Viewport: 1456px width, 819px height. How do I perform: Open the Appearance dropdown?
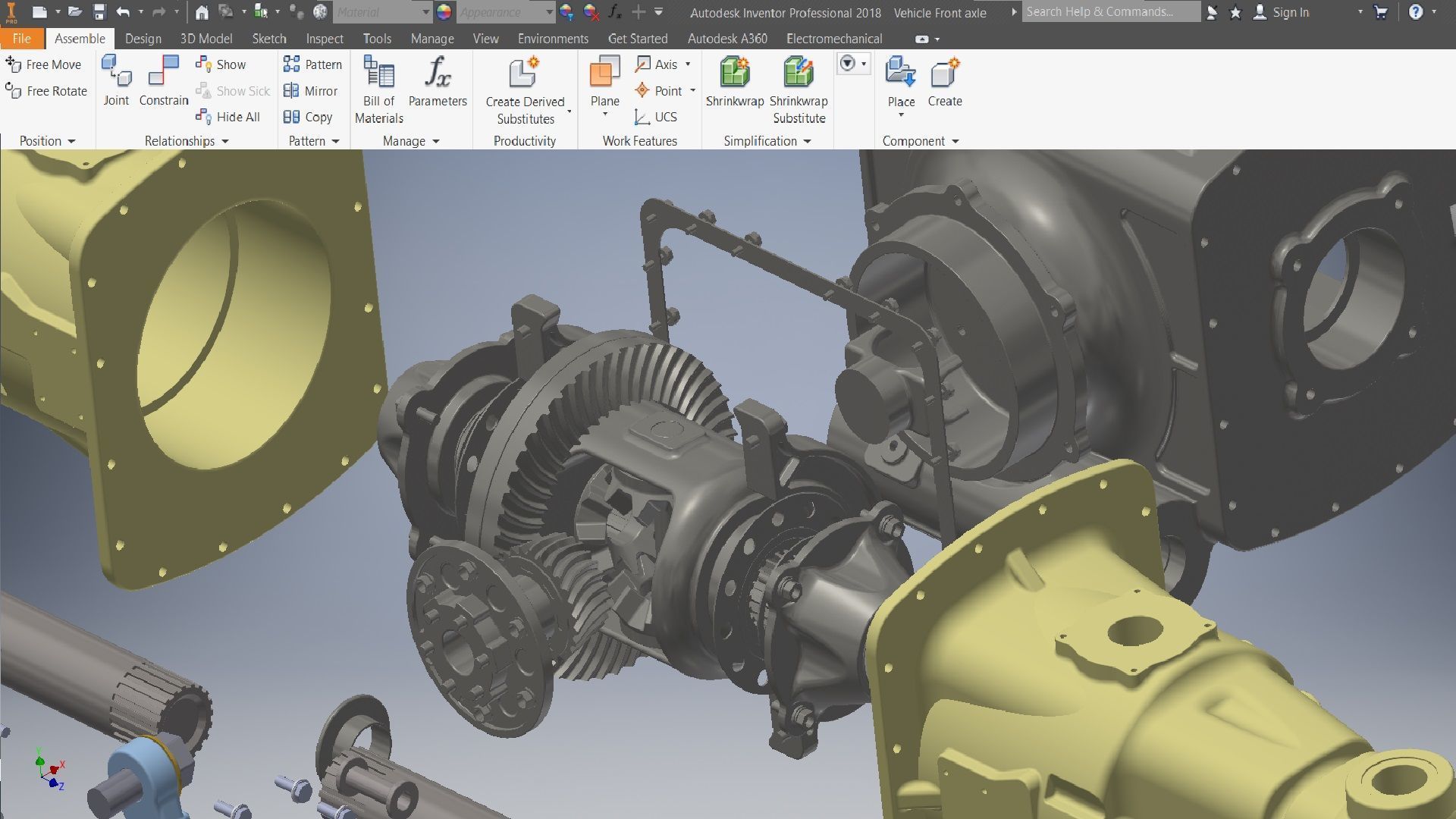549,12
